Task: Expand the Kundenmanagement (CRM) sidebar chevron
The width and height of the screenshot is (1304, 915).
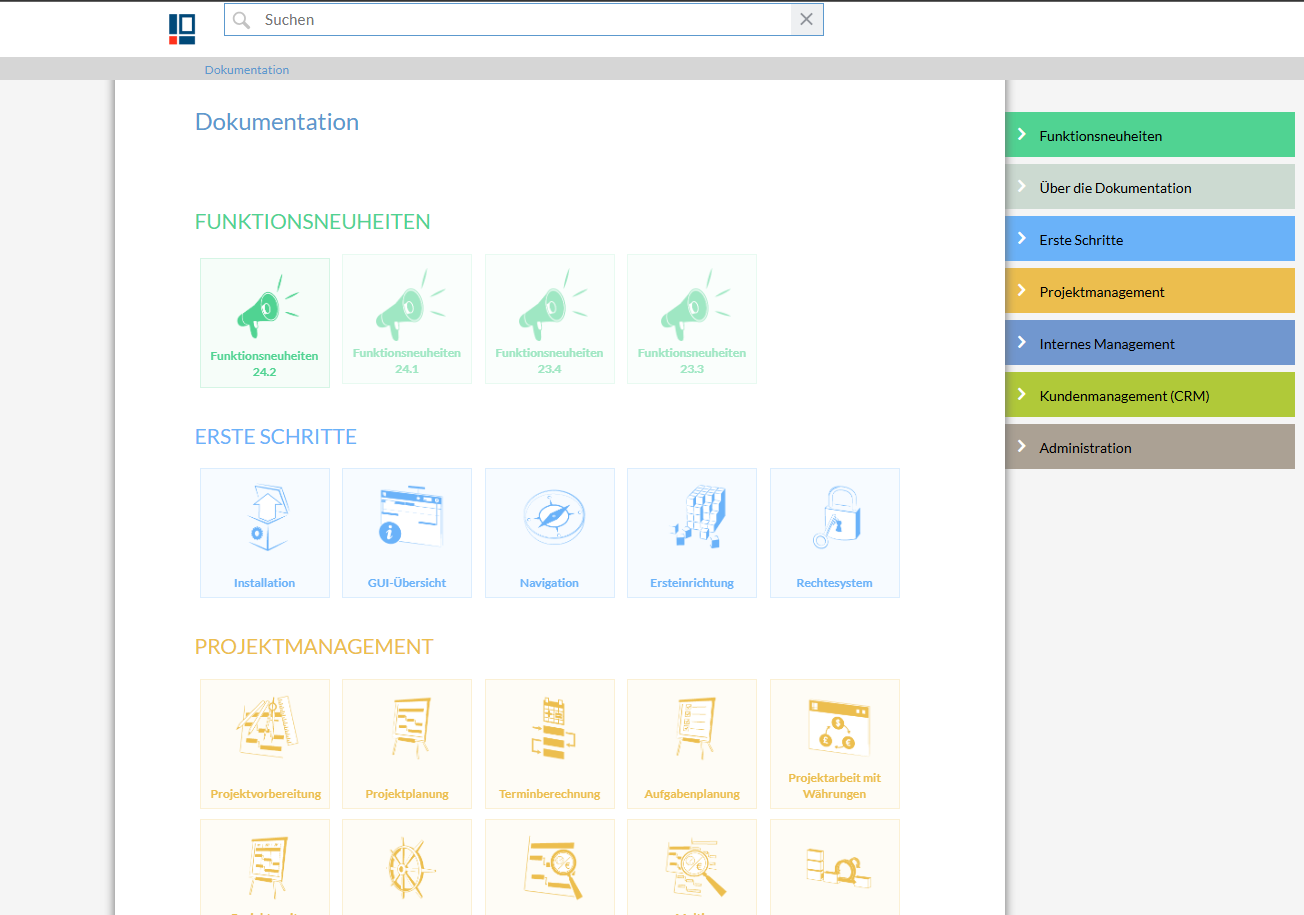Action: pos(1021,394)
